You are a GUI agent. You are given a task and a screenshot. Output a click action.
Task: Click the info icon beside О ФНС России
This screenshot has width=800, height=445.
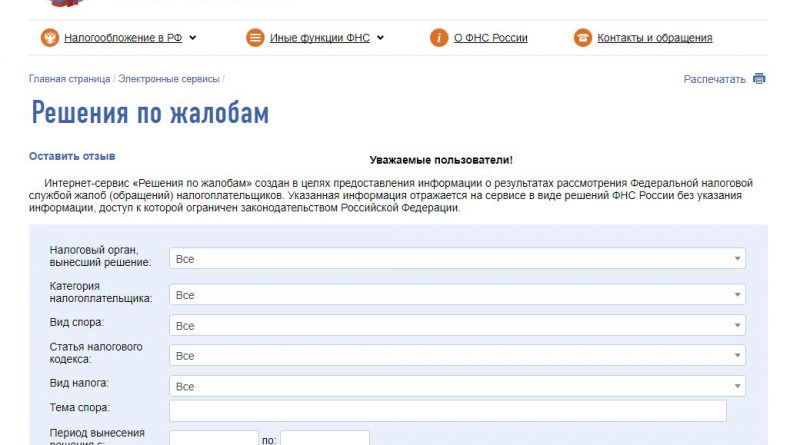pyautogui.click(x=439, y=38)
